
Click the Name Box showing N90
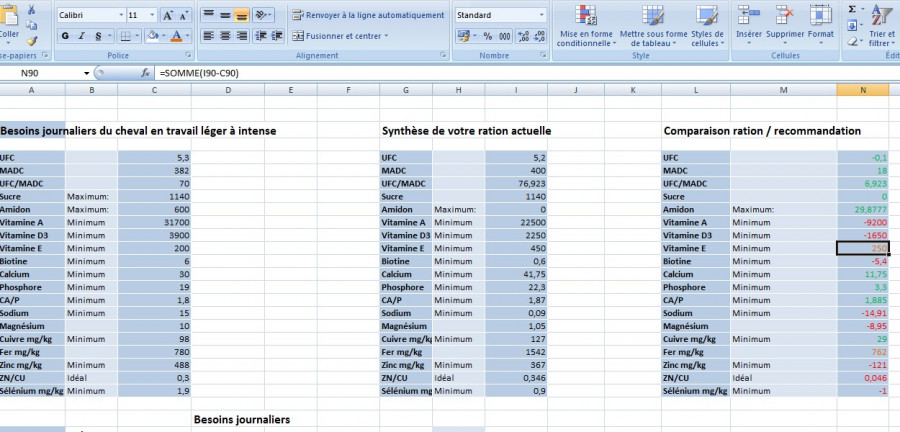[x=42, y=73]
